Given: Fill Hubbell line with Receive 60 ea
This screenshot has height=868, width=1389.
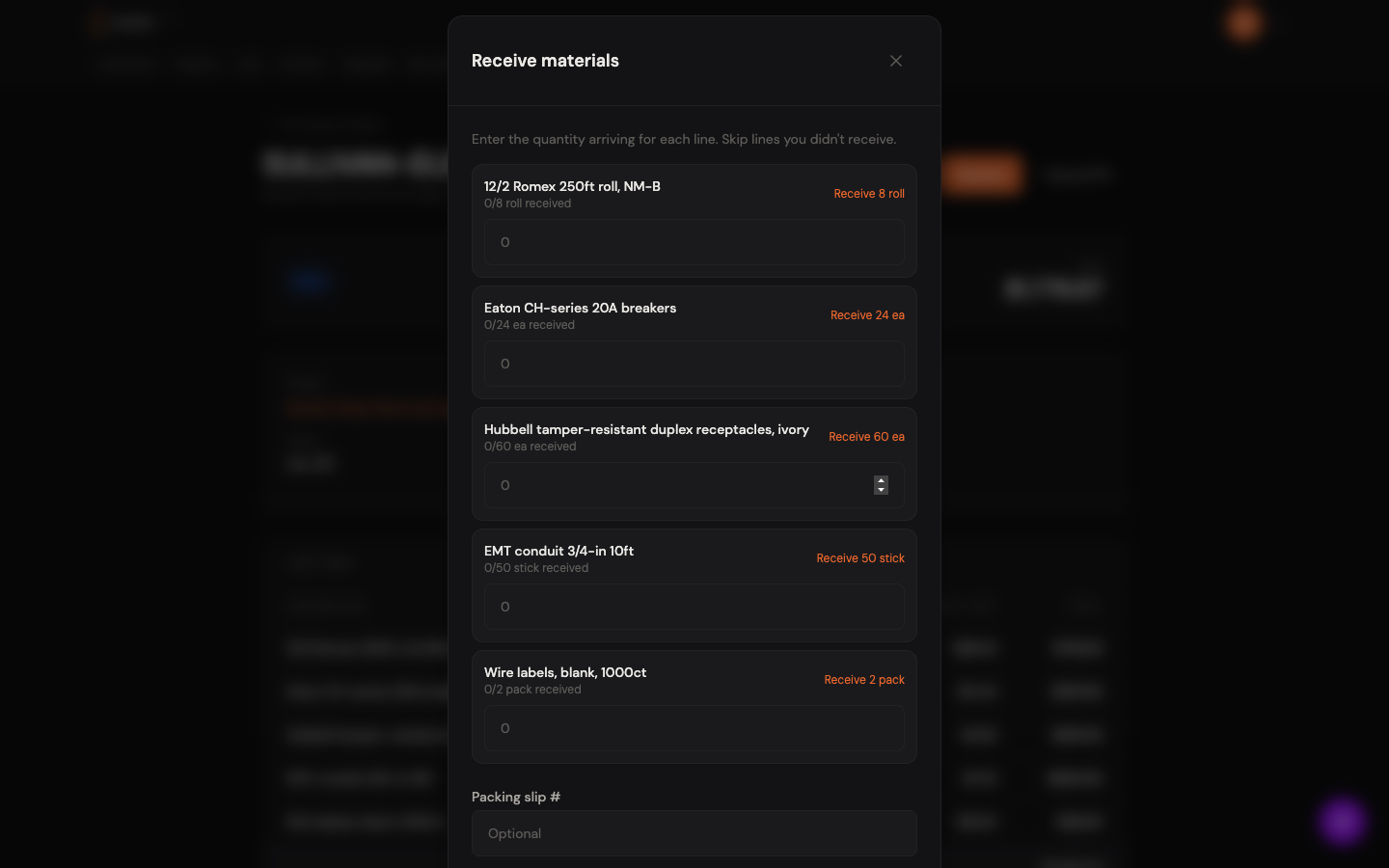Looking at the screenshot, I should point(866,437).
